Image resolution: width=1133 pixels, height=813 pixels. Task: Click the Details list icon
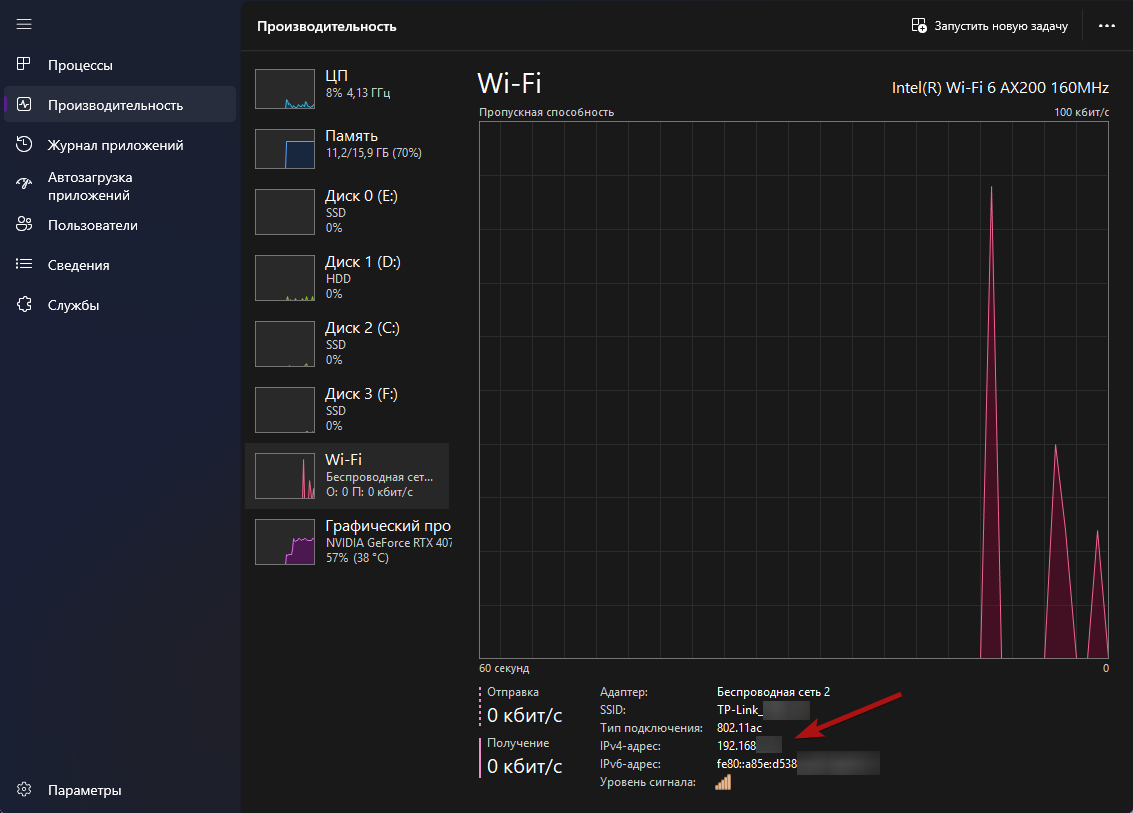coord(25,265)
